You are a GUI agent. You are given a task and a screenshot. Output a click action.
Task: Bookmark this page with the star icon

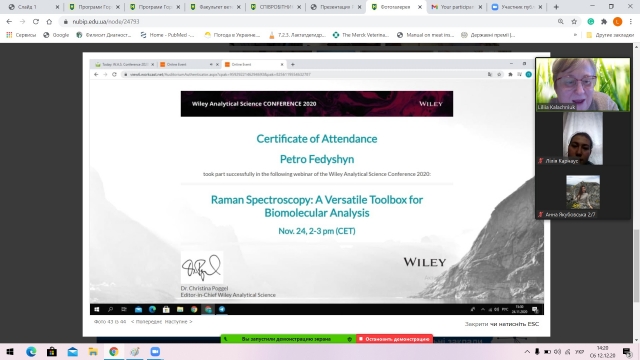click(574, 21)
